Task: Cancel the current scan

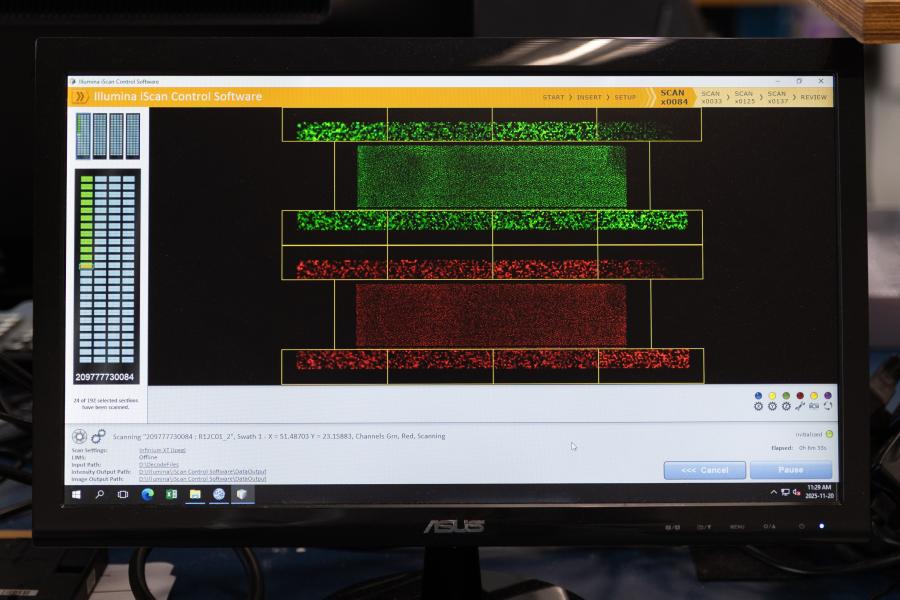Action: (x=705, y=470)
